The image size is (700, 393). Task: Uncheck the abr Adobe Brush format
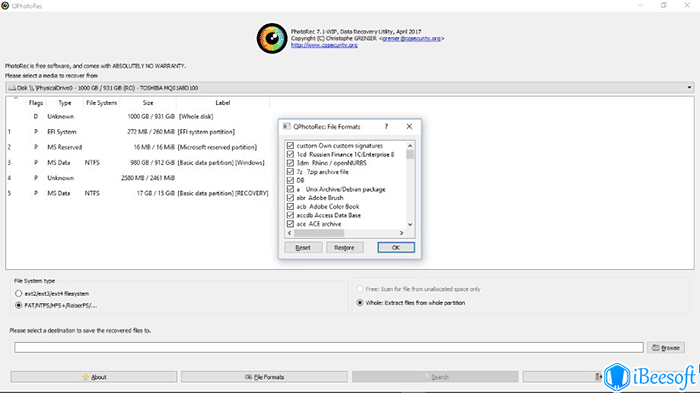click(290, 198)
